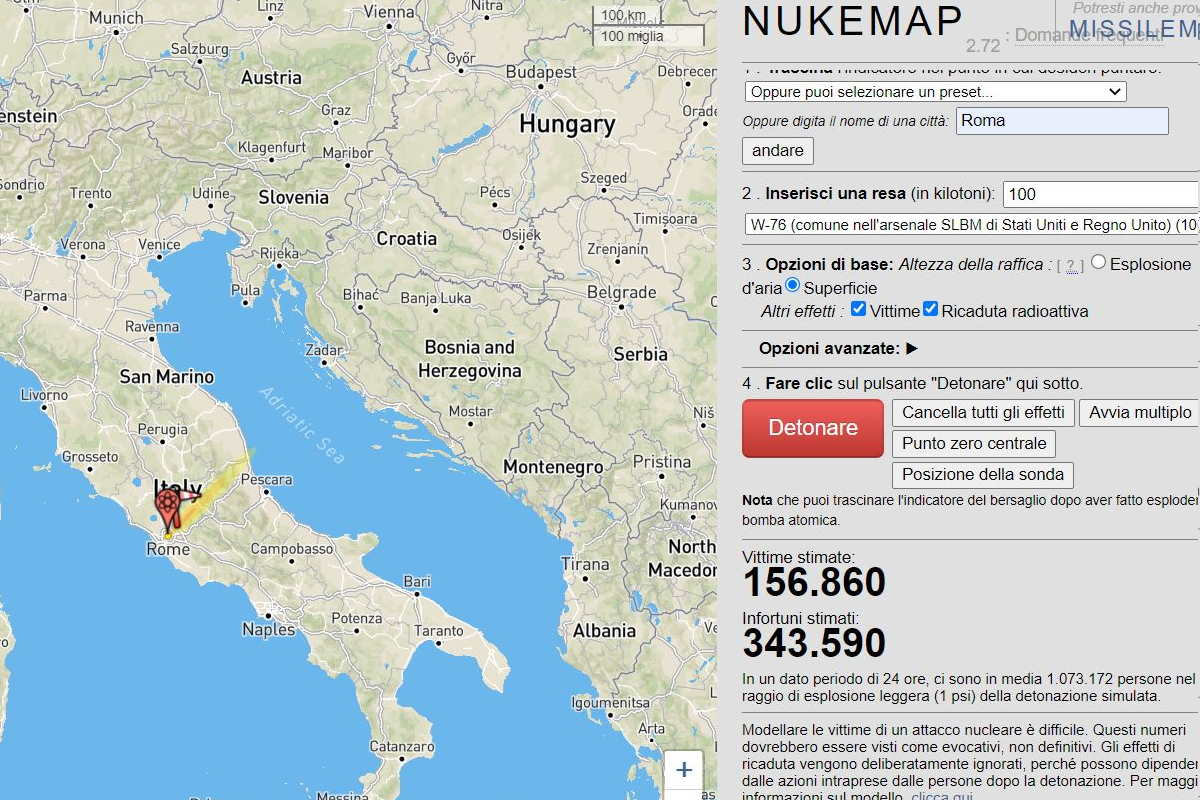This screenshot has width=1200, height=800.
Task: Click the map zoom-in plus button
Action: pos(684,770)
